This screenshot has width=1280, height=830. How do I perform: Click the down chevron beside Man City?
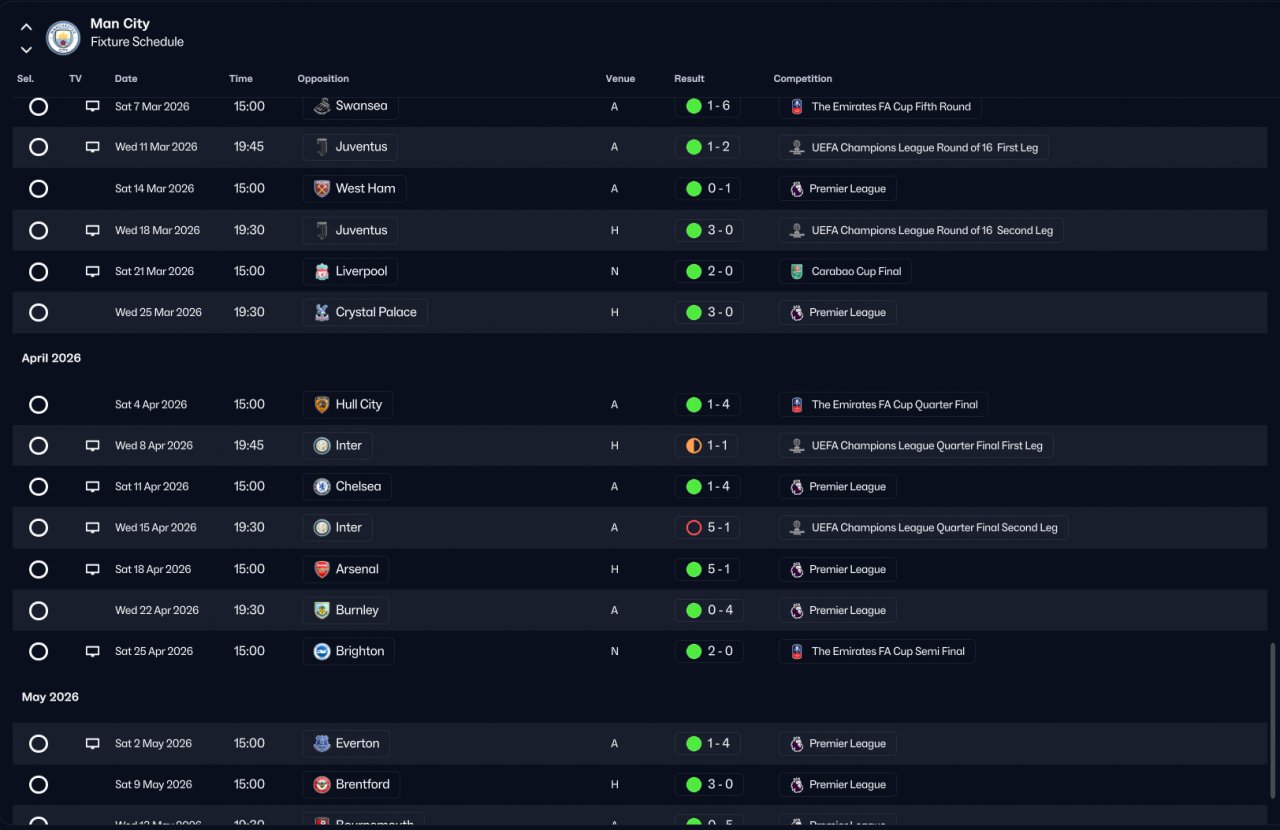(x=26, y=49)
